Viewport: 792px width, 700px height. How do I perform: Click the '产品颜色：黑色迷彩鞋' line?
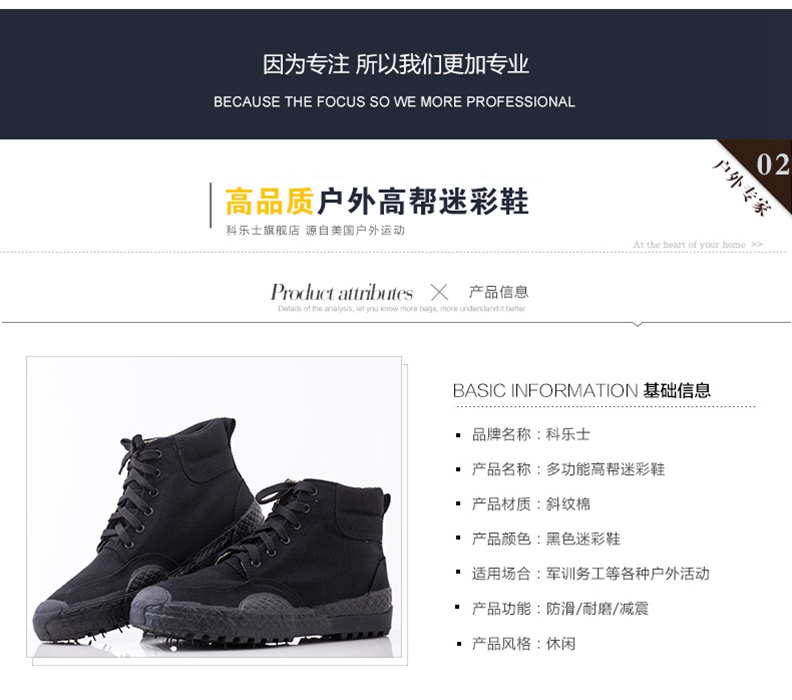click(546, 539)
